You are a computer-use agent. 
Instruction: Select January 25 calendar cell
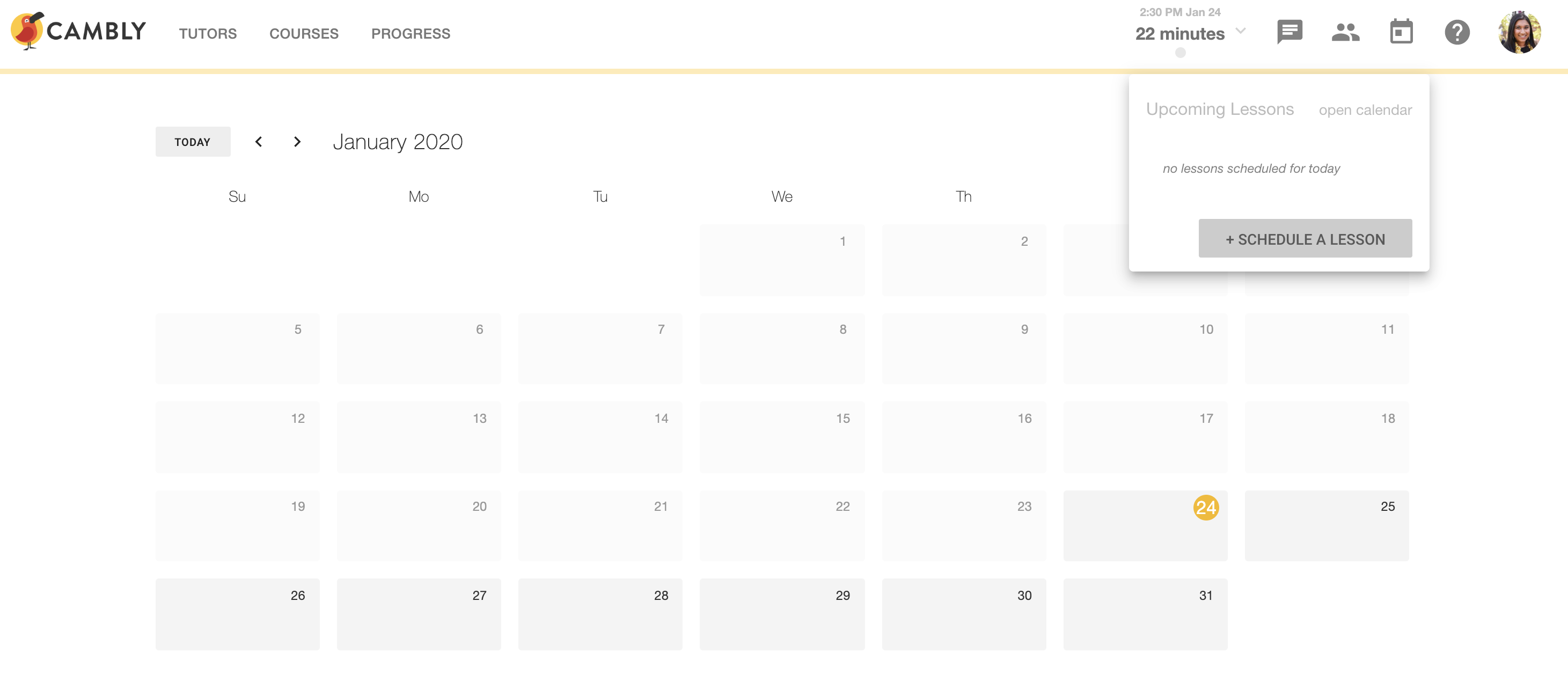[x=1327, y=525]
